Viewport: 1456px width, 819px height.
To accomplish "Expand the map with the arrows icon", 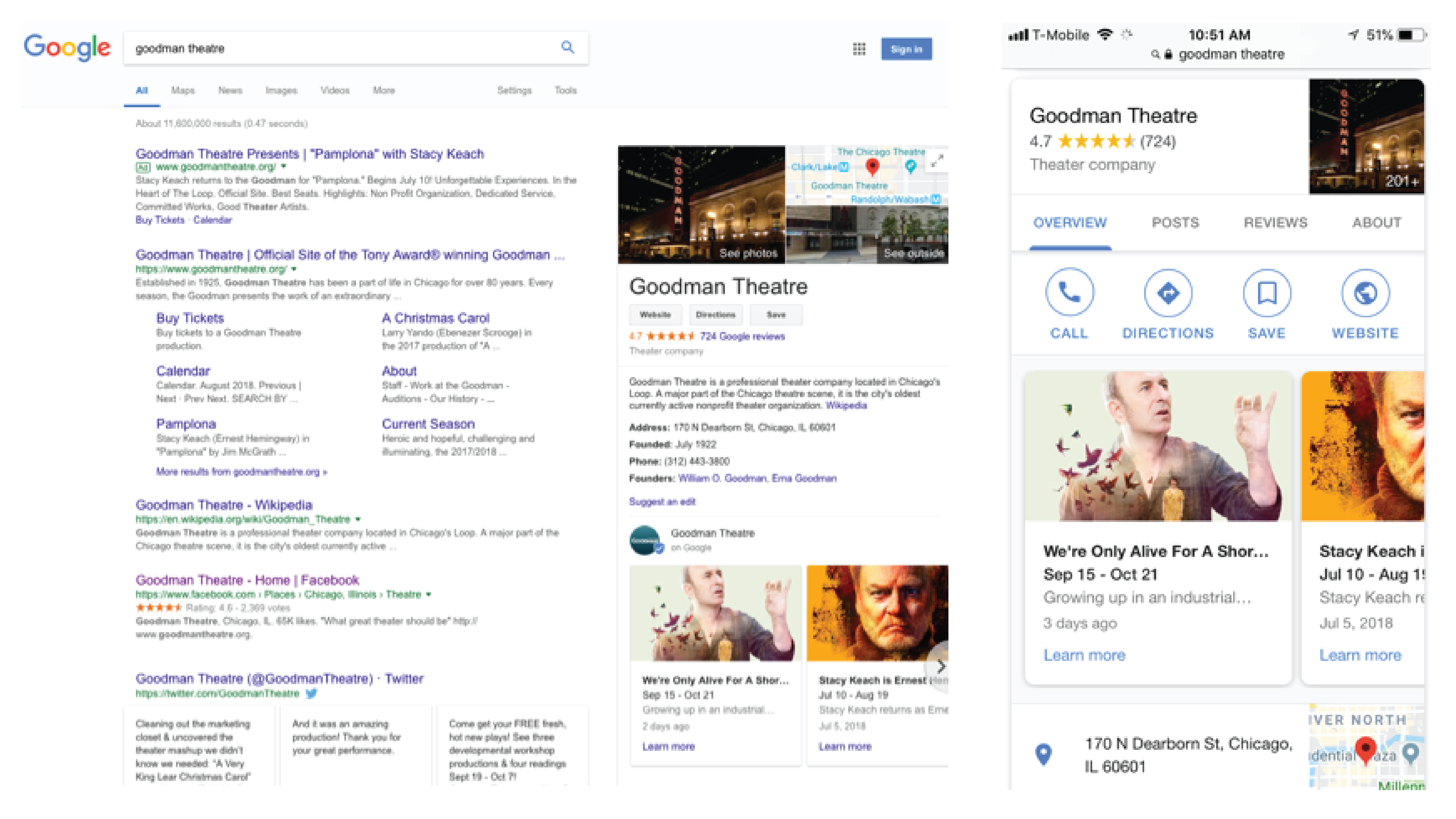I will click(x=937, y=161).
